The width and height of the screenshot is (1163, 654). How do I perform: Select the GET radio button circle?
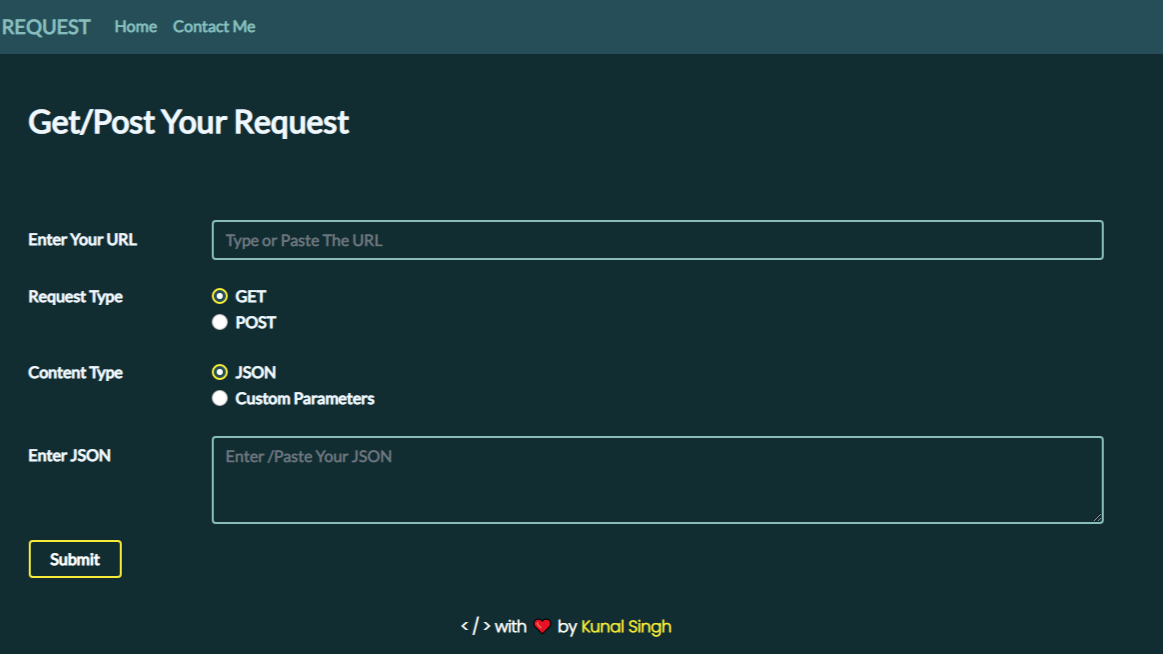tap(220, 296)
